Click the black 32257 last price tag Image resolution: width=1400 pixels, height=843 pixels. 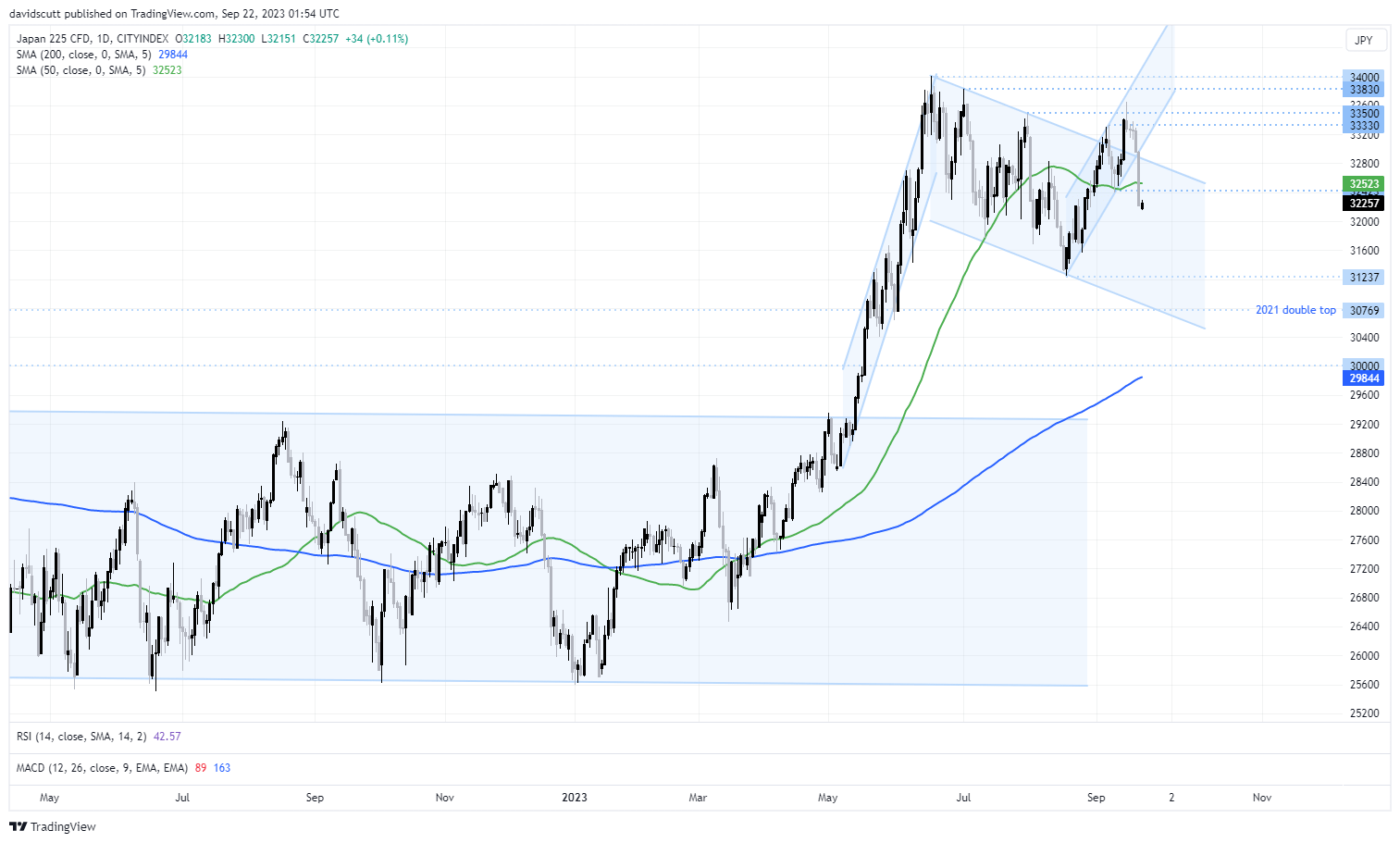click(x=1364, y=204)
